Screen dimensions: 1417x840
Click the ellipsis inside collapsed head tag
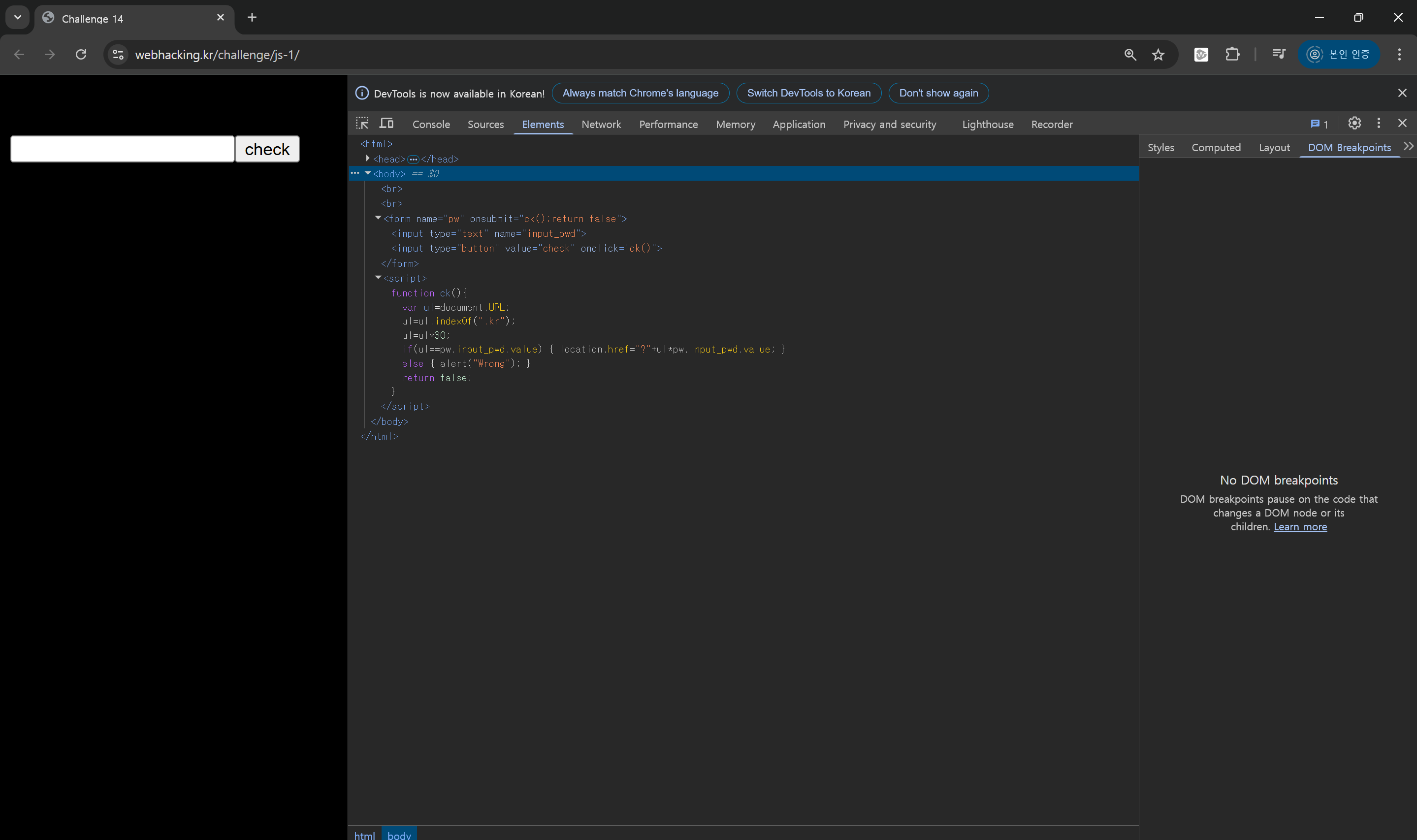(413, 159)
